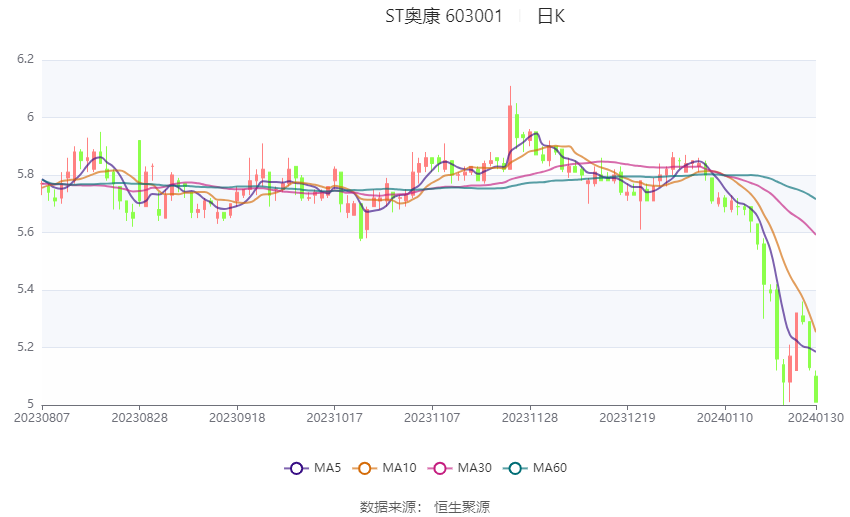
Task: Click y-axis value 5.6
Action: [25, 232]
